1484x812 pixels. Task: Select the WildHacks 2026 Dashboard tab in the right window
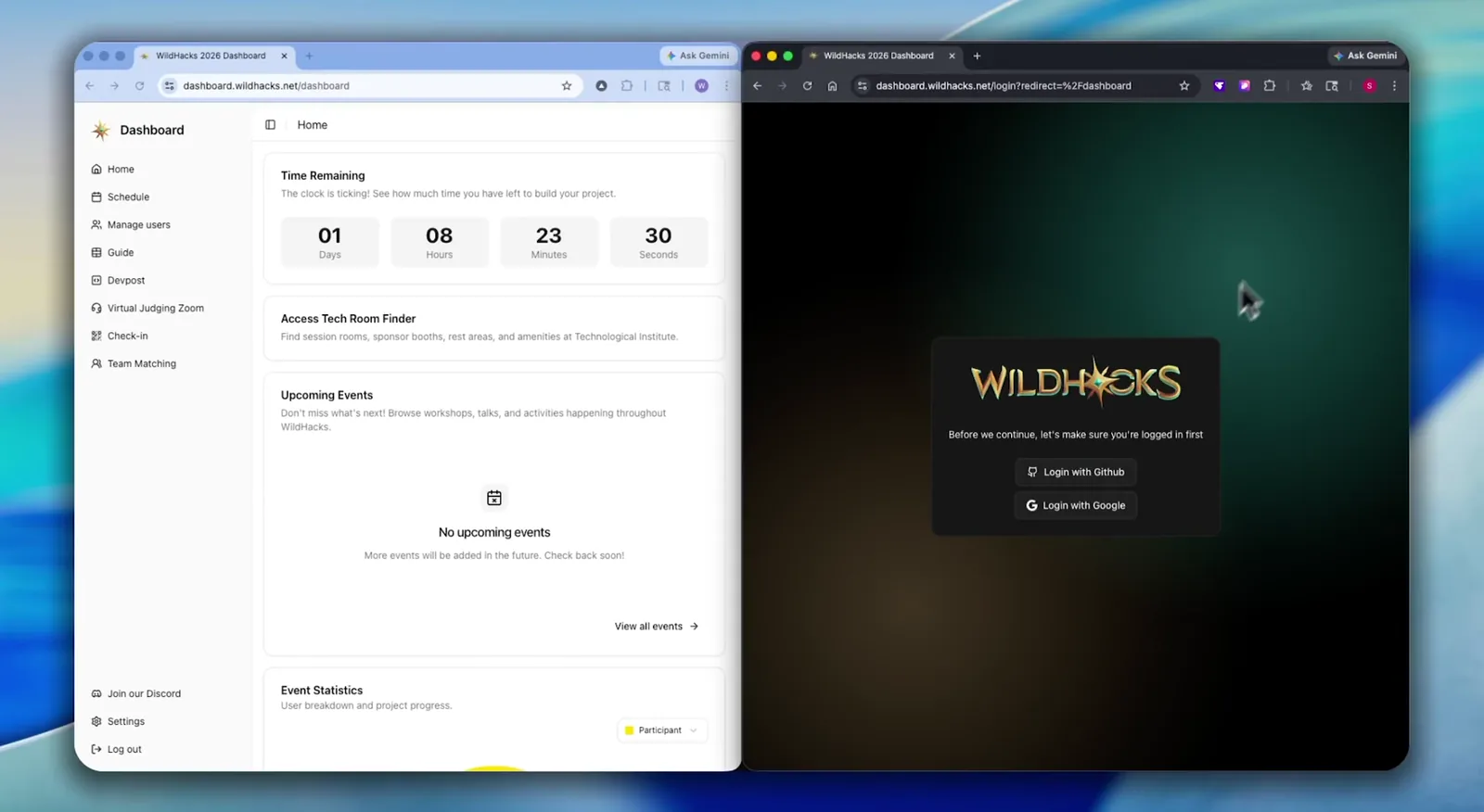pos(879,56)
